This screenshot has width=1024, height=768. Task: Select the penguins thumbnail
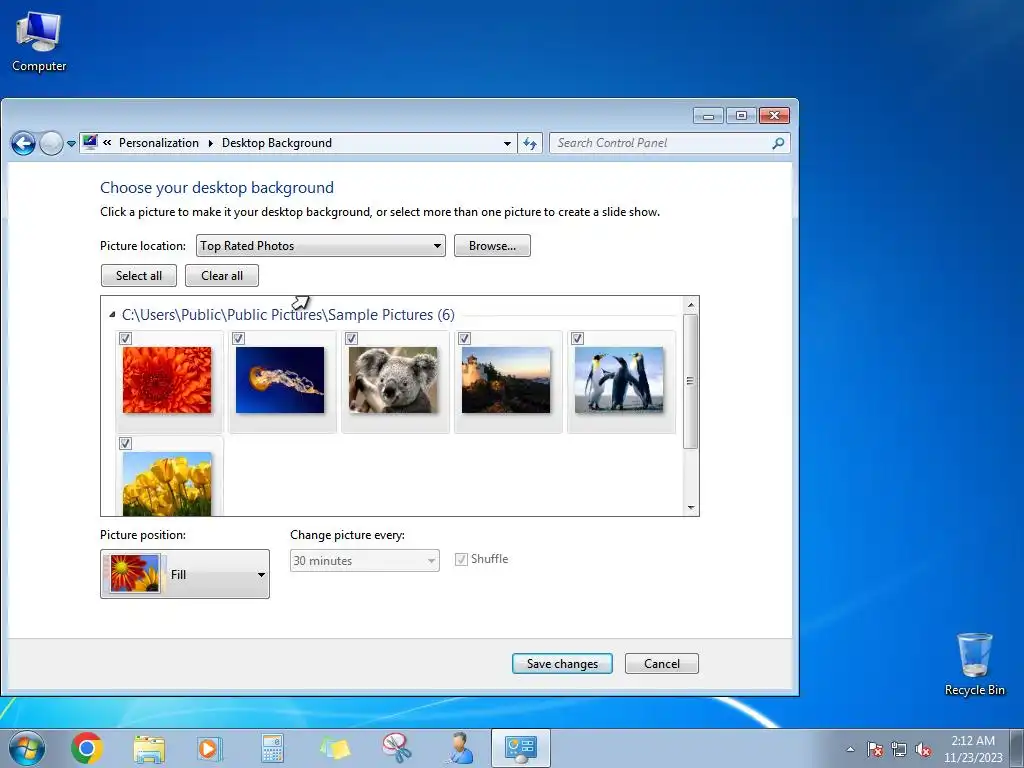click(x=619, y=380)
